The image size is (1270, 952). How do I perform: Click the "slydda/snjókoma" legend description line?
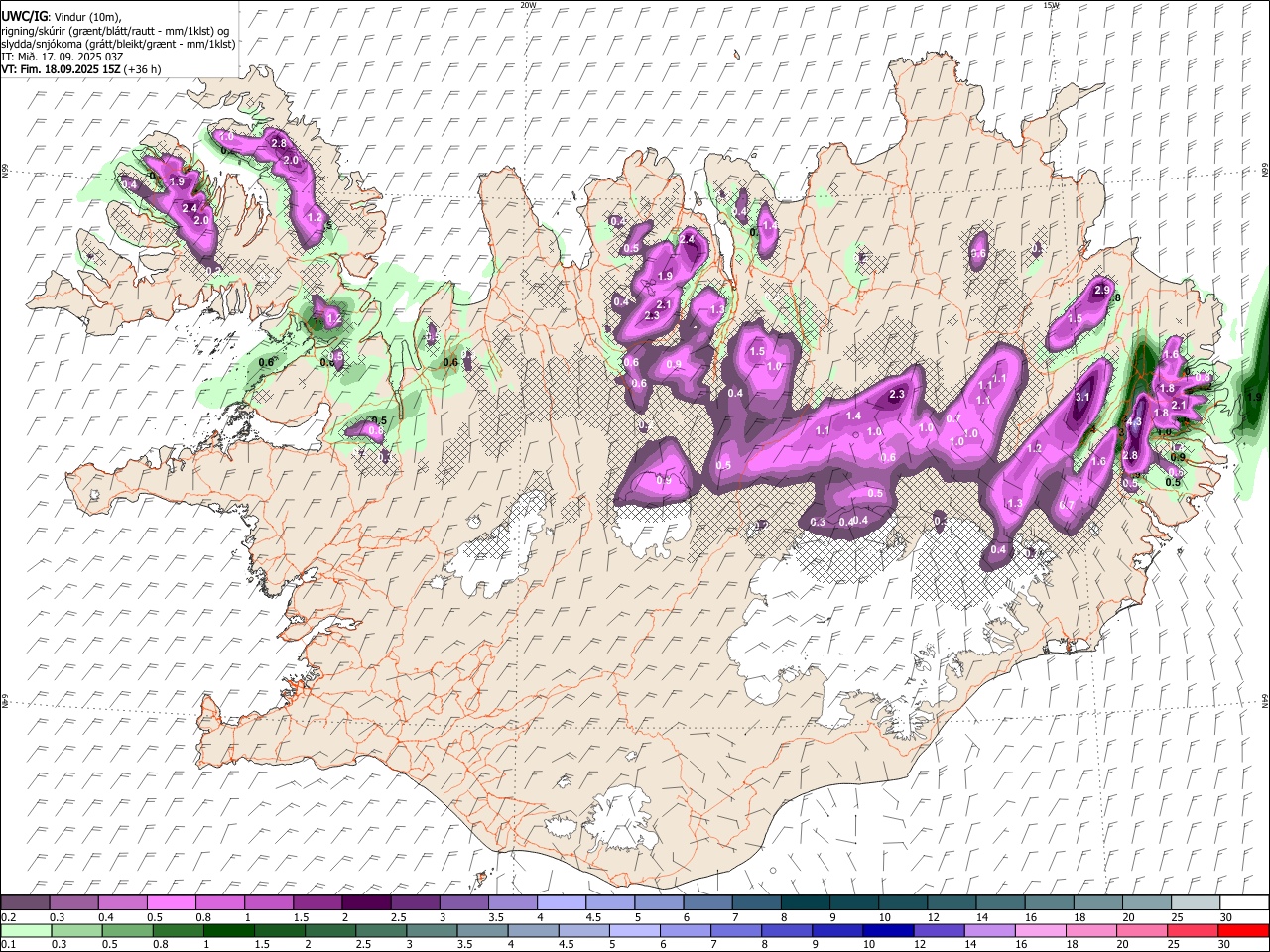pos(118,44)
